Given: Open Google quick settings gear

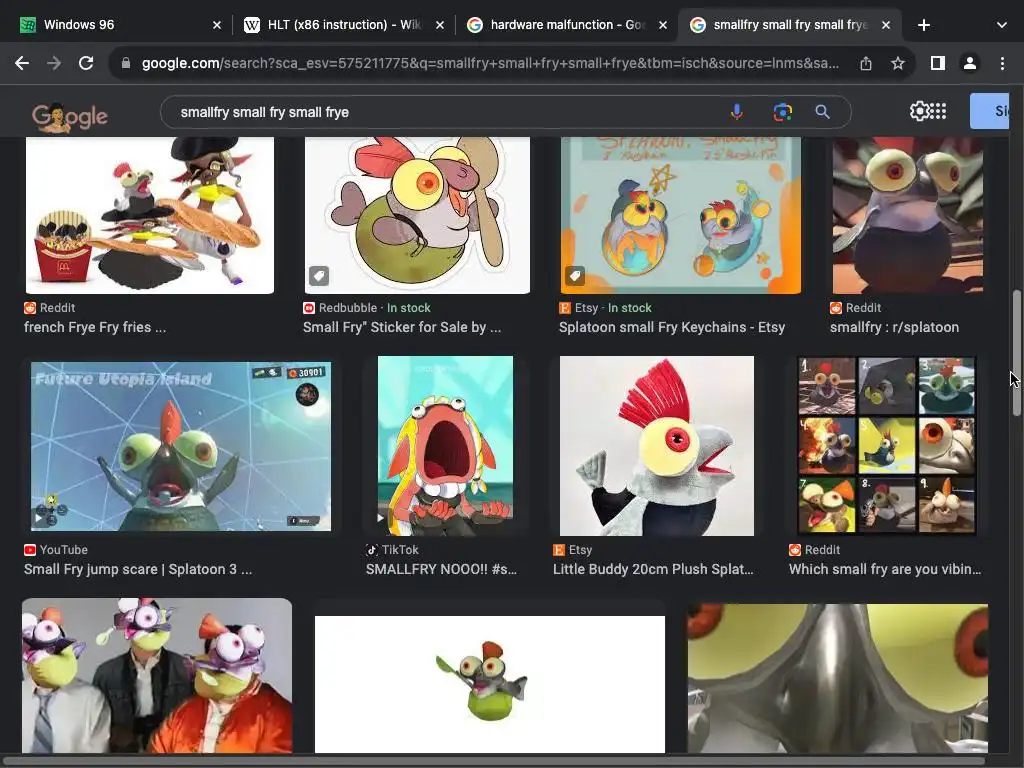Looking at the screenshot, I should pyautogui.click(x=919, y=111).
